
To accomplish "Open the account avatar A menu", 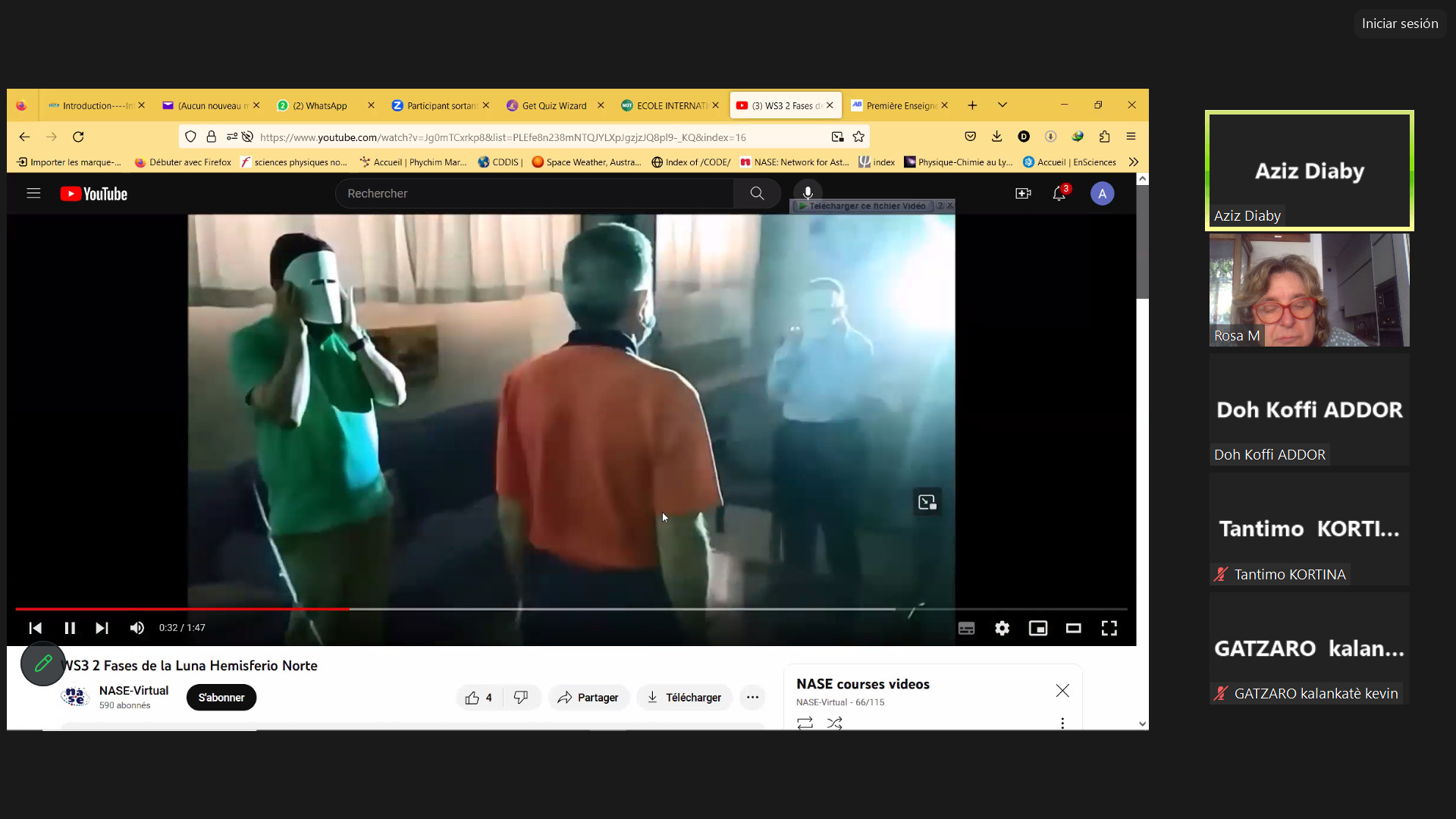I will [x=1102, y=193].
